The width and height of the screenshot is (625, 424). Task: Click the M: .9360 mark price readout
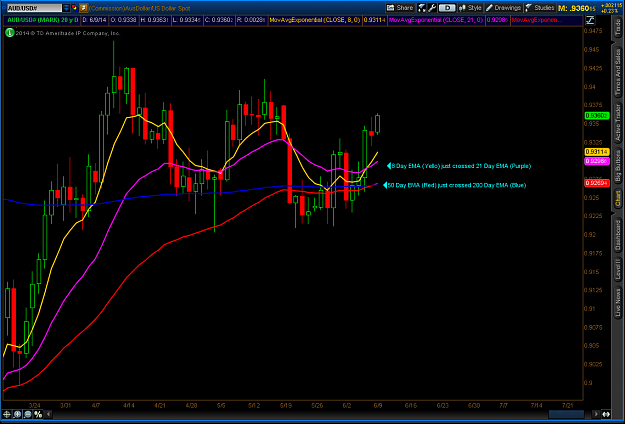[577, 8]
